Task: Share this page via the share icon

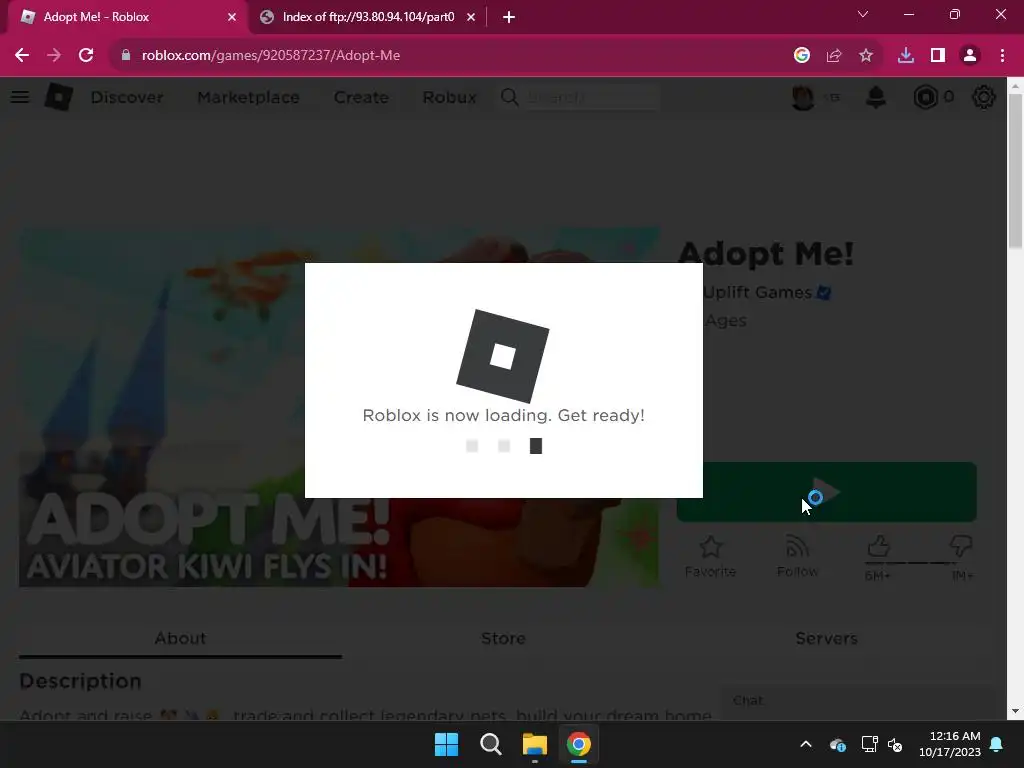Action: 833,56
